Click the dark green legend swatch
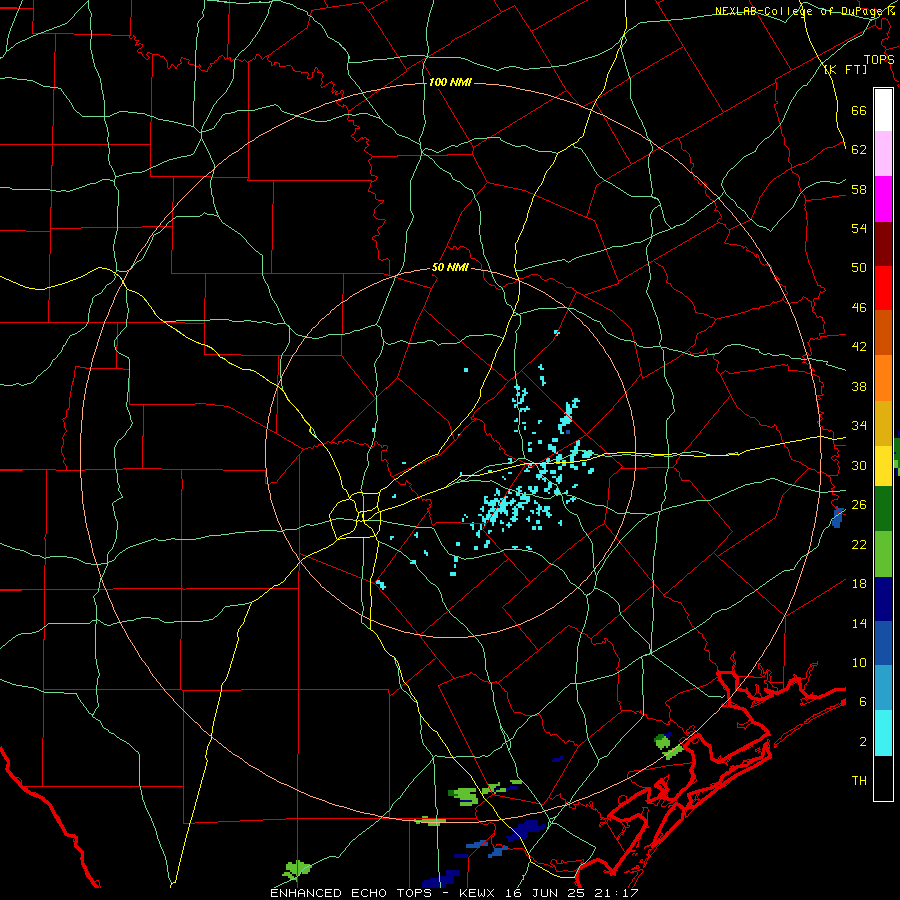 tap(883, 509)
